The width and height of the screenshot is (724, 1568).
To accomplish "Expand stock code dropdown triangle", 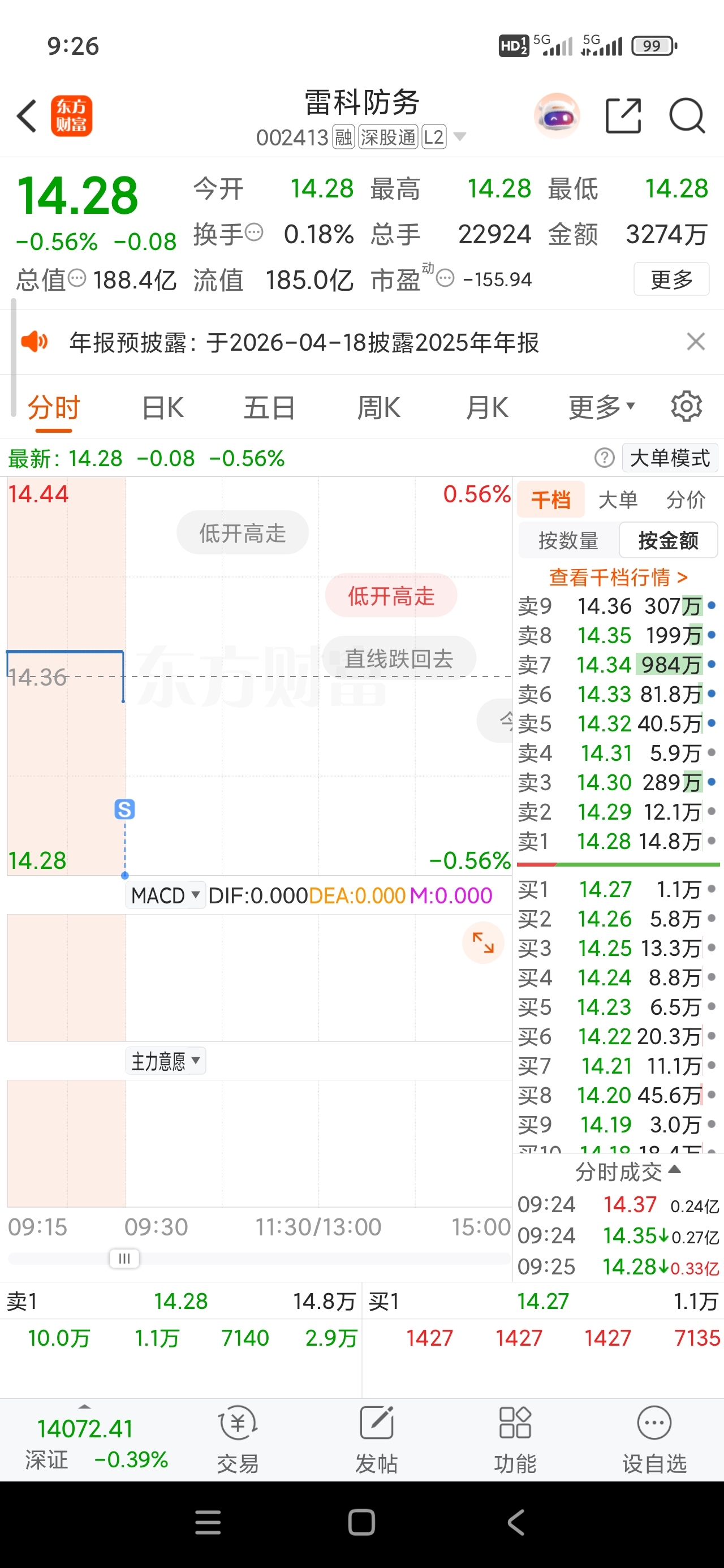I will (x=460, y=136).
